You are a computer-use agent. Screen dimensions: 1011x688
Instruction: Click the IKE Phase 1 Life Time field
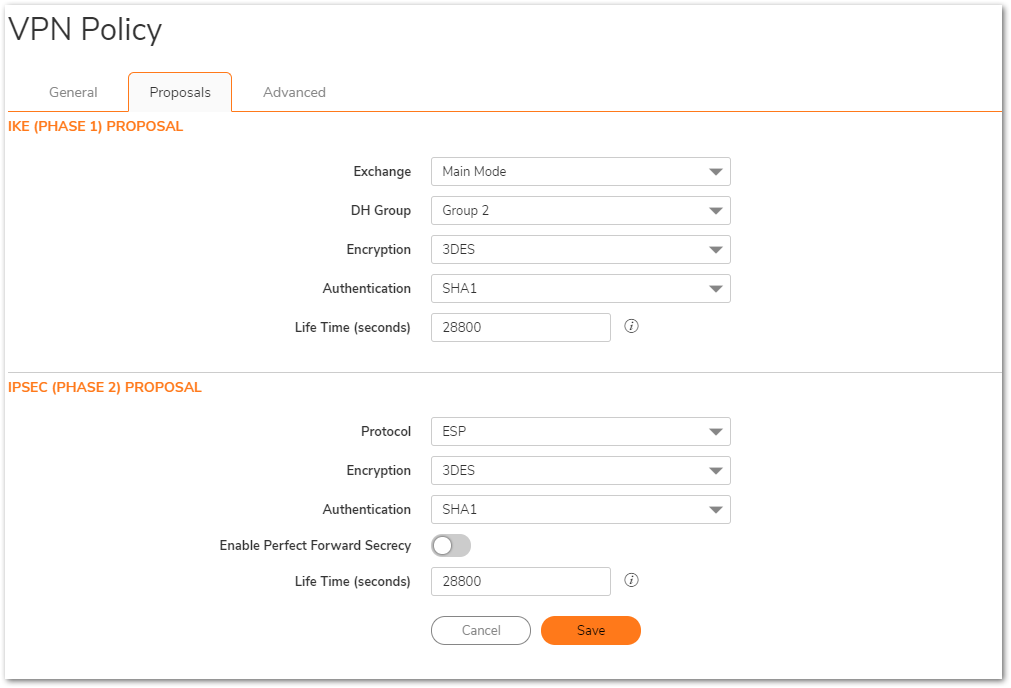tap(520, 328)
